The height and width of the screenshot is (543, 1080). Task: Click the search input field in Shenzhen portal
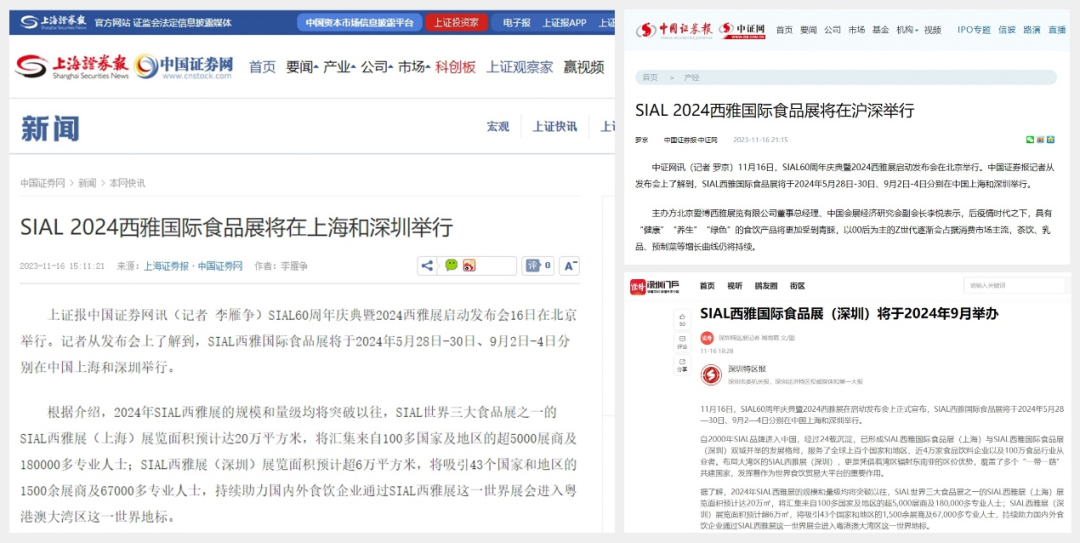tap(1008, 285)
